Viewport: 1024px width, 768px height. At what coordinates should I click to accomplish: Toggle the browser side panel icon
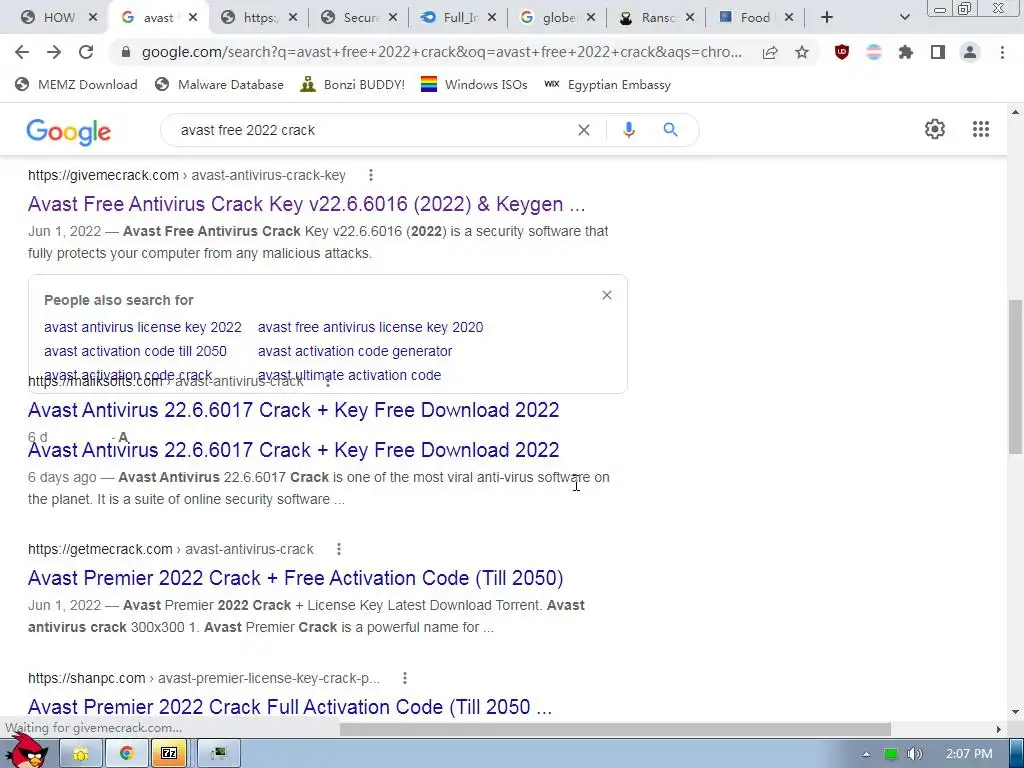[x=938, y=52]
